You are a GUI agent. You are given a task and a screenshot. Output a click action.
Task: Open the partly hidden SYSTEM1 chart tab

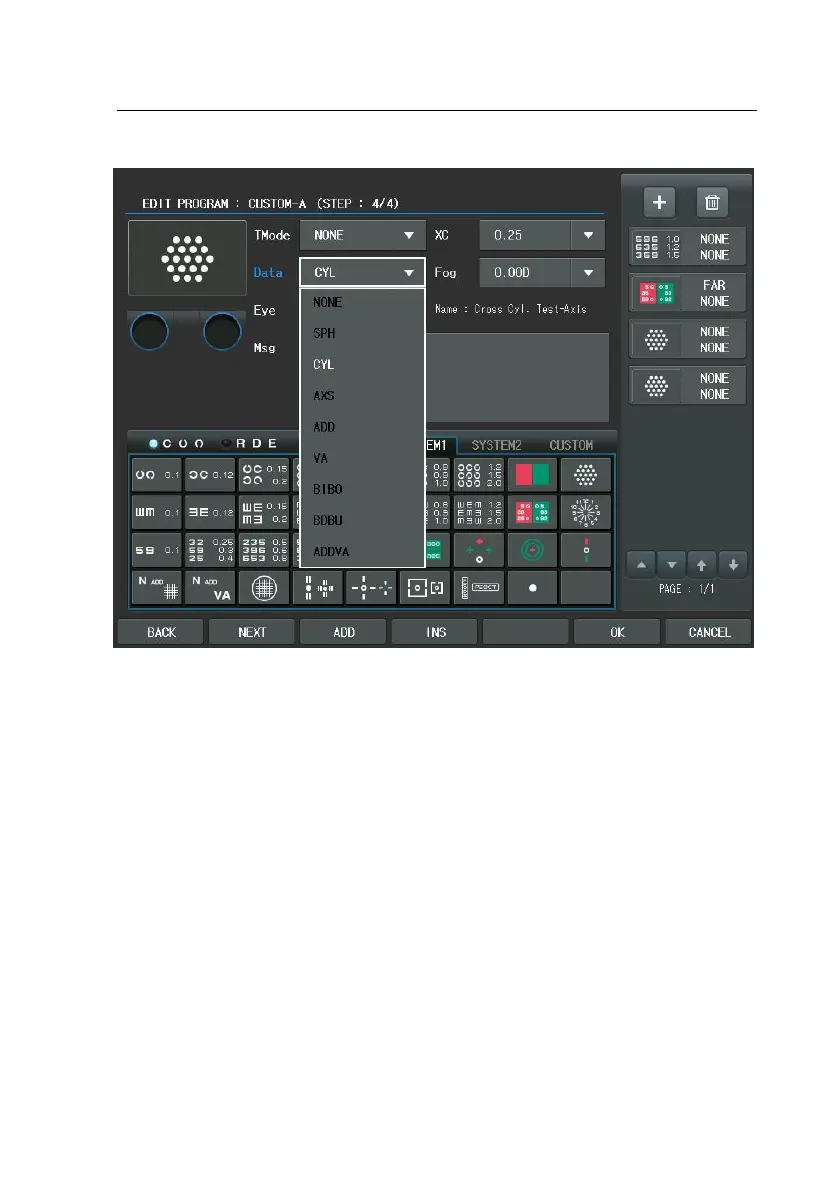[440, 445]
